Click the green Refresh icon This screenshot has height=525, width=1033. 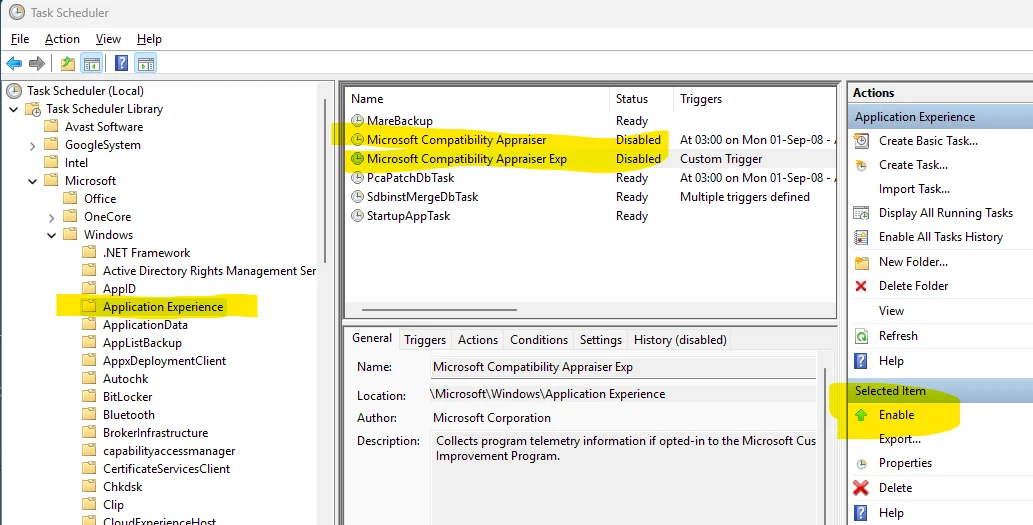coord(861,336)
